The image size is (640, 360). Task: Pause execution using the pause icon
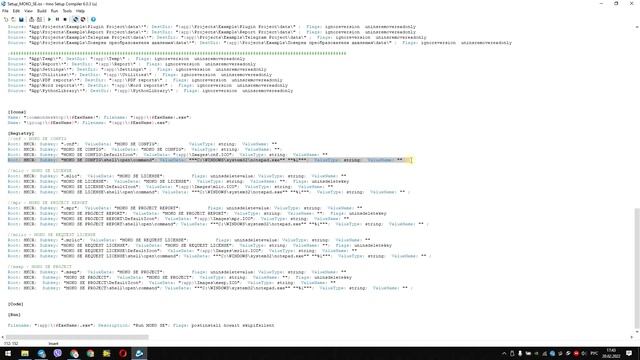point(57,19)
